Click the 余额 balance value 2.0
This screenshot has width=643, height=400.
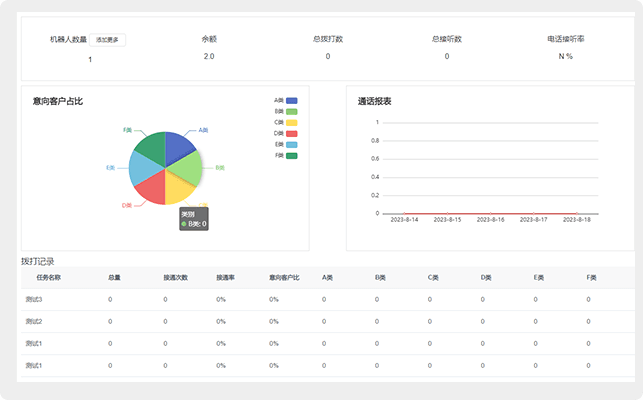click(208, 56)
